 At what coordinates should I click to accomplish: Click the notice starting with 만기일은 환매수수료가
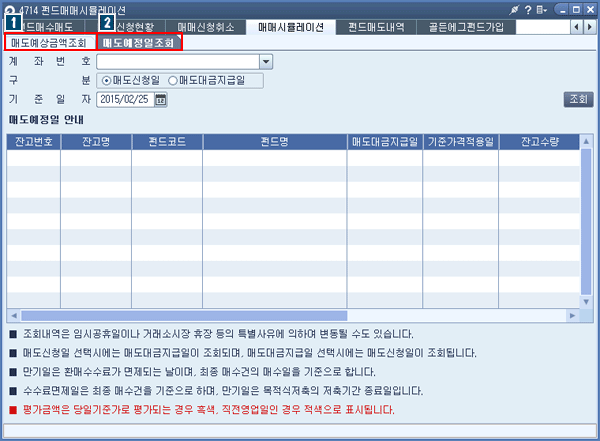tap(199, 372)
